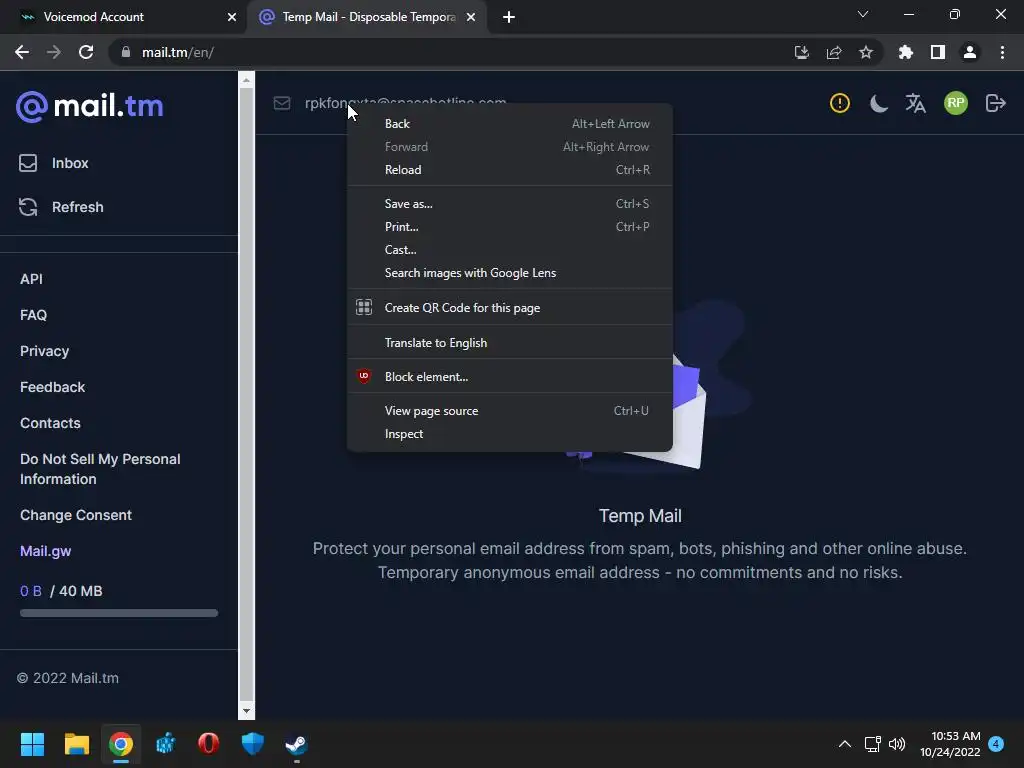
Task: Click browser forward arrow button
Action: pyautogui.click(x=54, y=52)
